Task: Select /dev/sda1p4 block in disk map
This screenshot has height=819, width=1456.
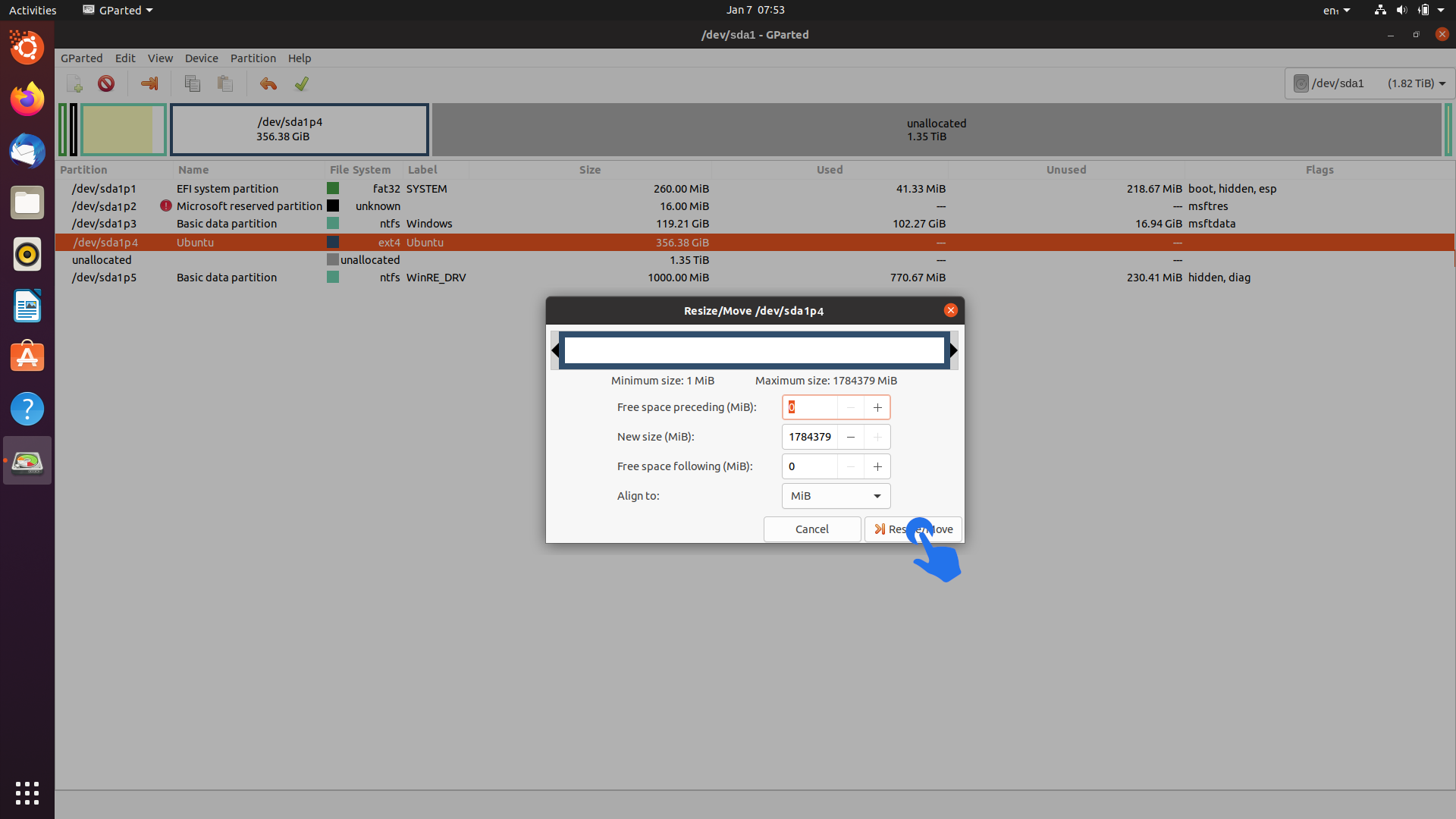Action: (300, 130)
